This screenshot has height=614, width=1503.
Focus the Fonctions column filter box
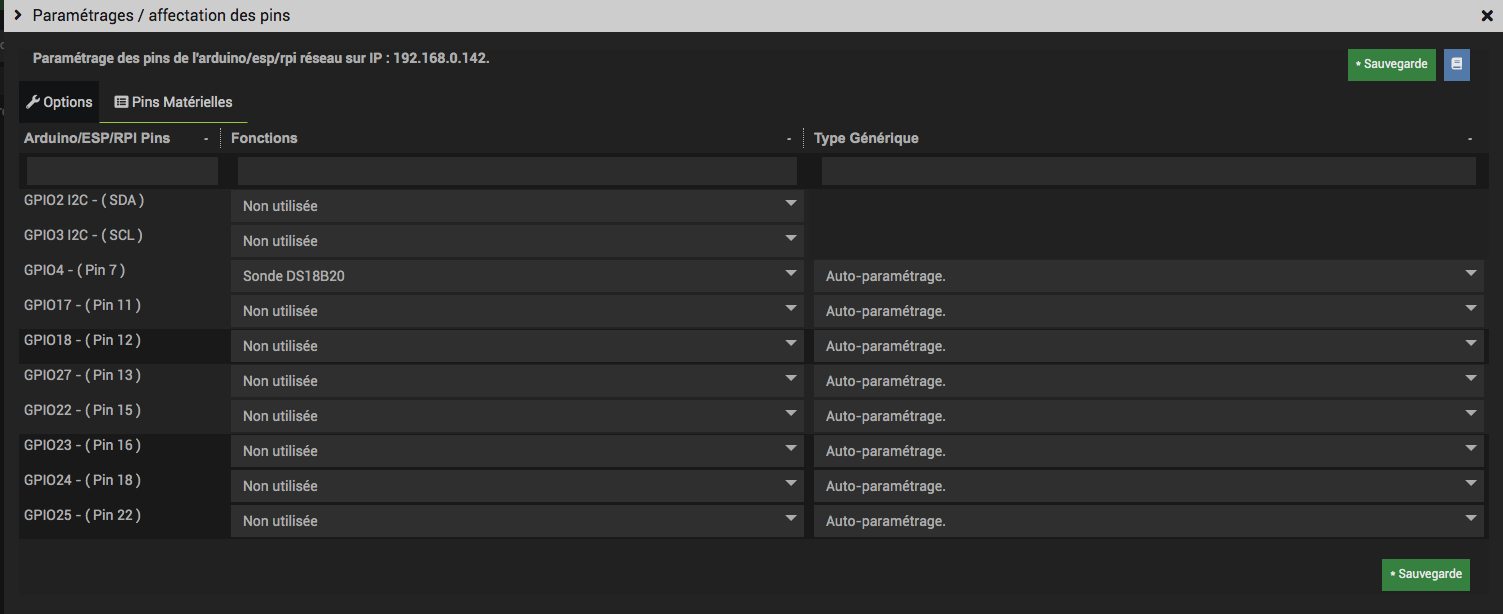click(x=517, y=171)
